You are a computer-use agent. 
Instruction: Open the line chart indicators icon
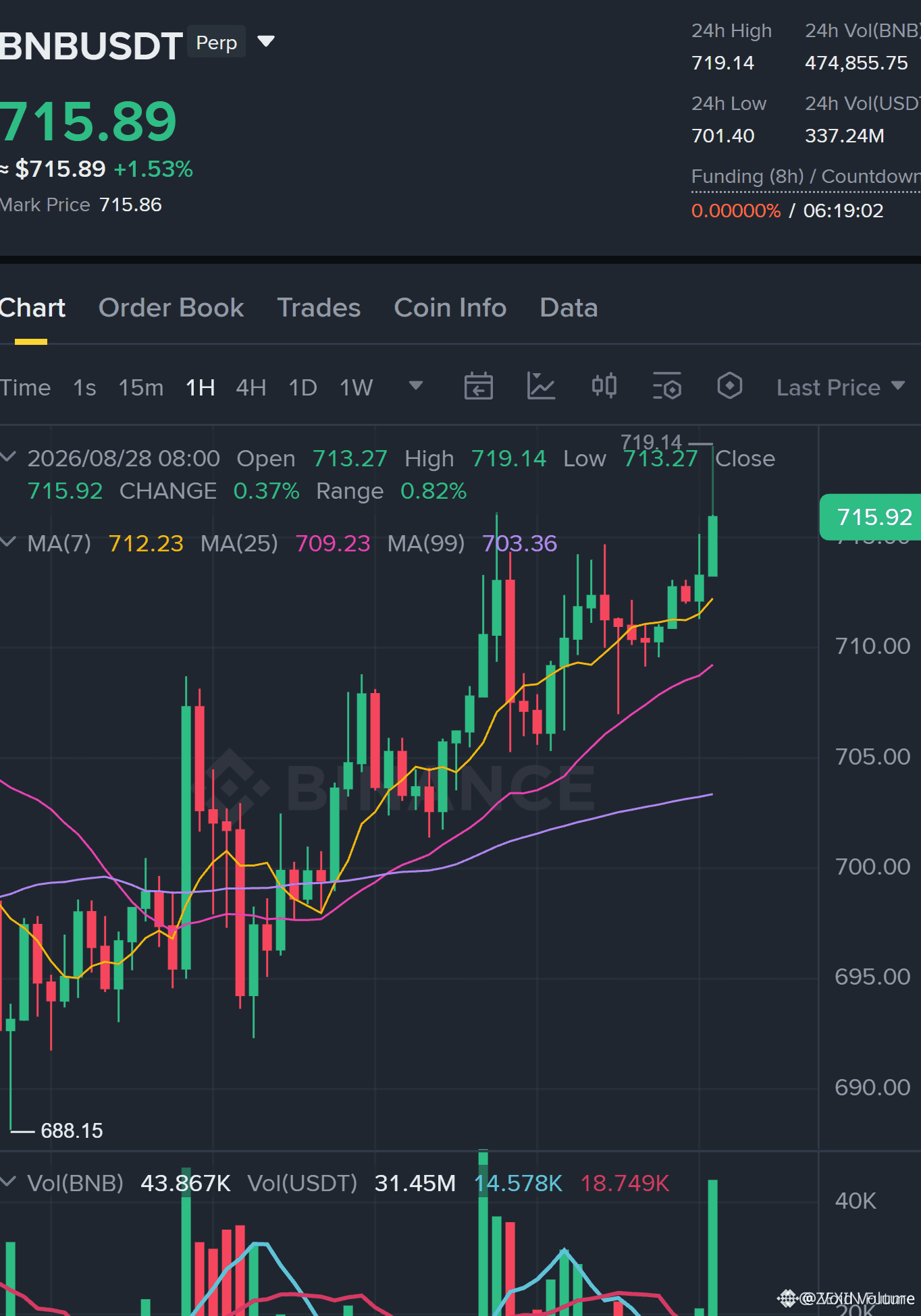(x=541, y=387)
